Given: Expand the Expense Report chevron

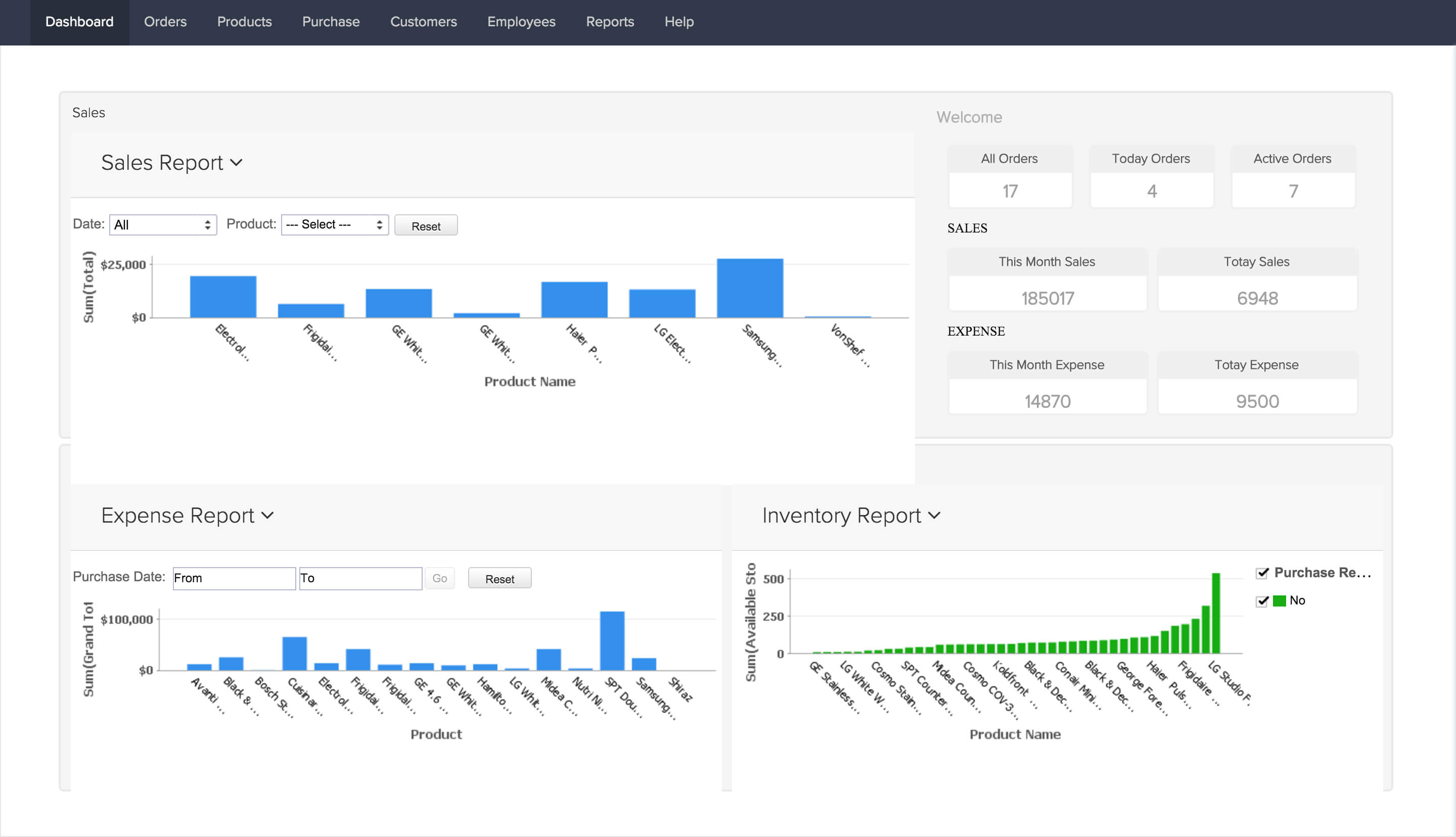Looking at the screenshot, I should point(267,516).
